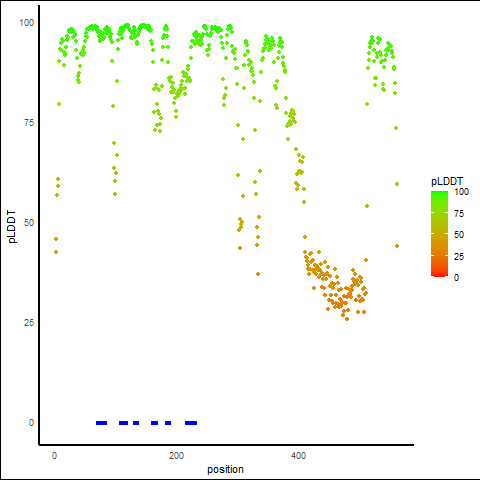
Task: Click the lowest orange data point near pLDDT 26
Action: (347, 319)
